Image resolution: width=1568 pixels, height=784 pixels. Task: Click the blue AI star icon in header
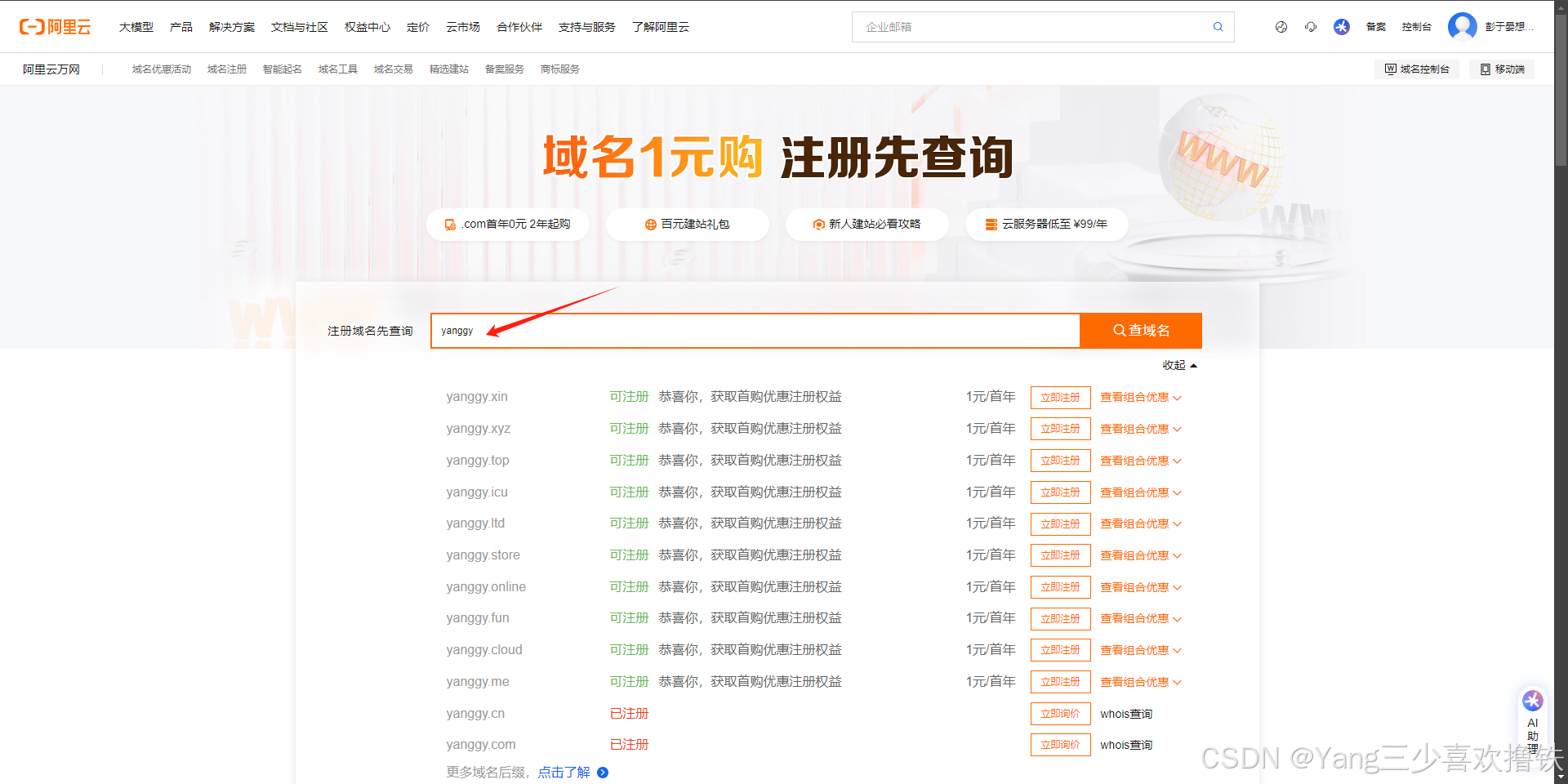point(1342,27)
